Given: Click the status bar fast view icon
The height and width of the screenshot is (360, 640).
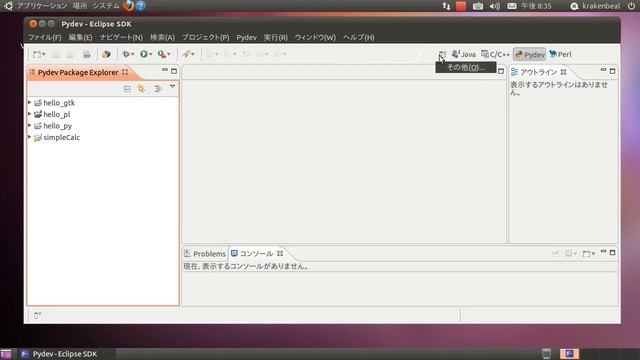Looking at the screenshot, I should click(38, 315).
